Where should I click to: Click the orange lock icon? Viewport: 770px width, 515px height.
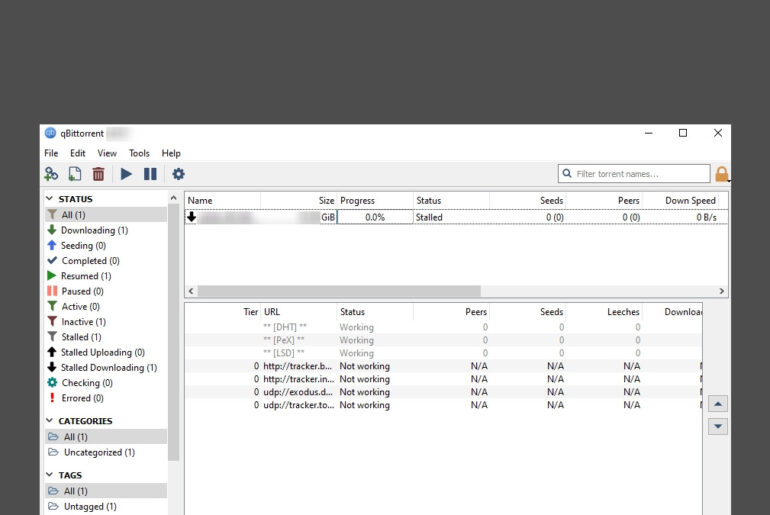tap(721, 174)
